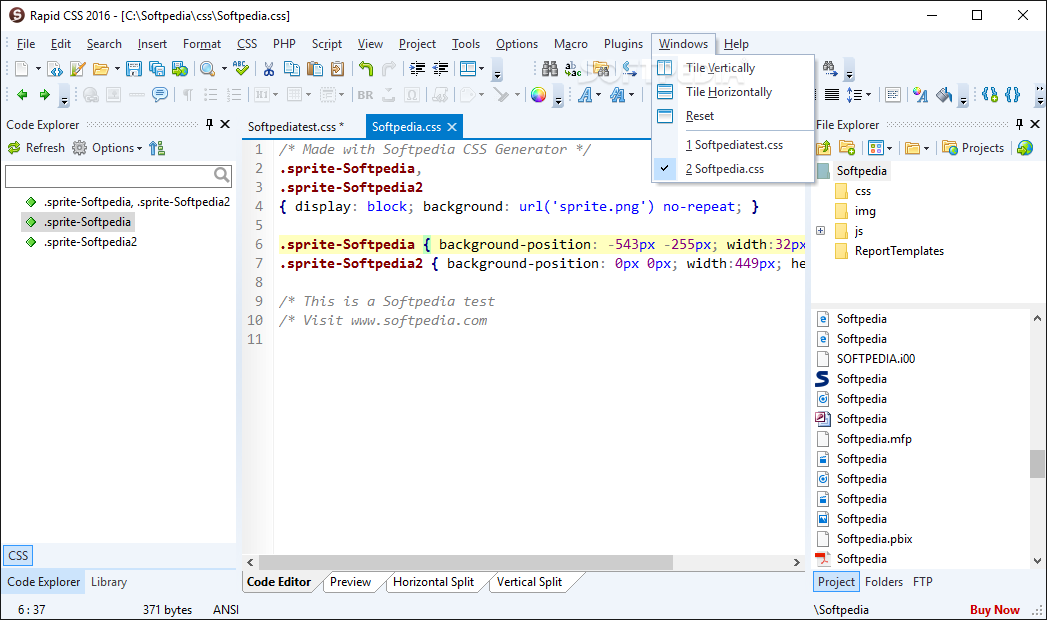Click the Projects button in File Explorer

pos(973,147)
